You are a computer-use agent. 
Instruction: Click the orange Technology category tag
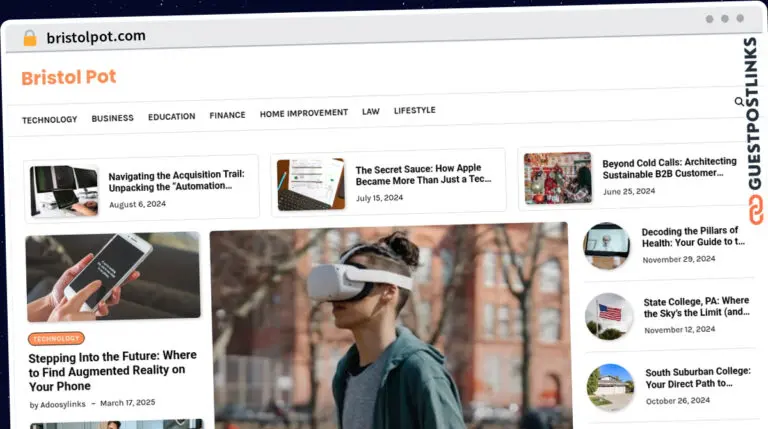point(57,339)
